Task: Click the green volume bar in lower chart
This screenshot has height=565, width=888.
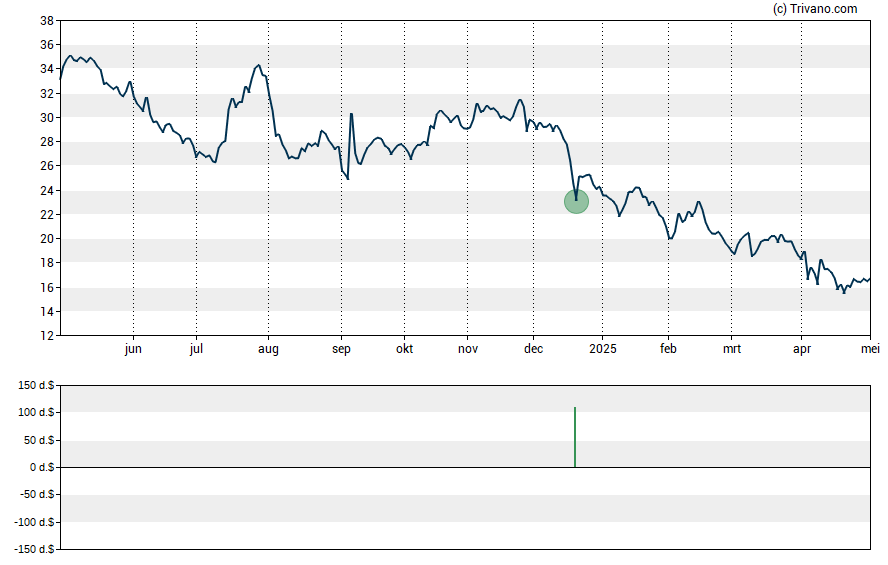Action: click(x=575, y=437)
